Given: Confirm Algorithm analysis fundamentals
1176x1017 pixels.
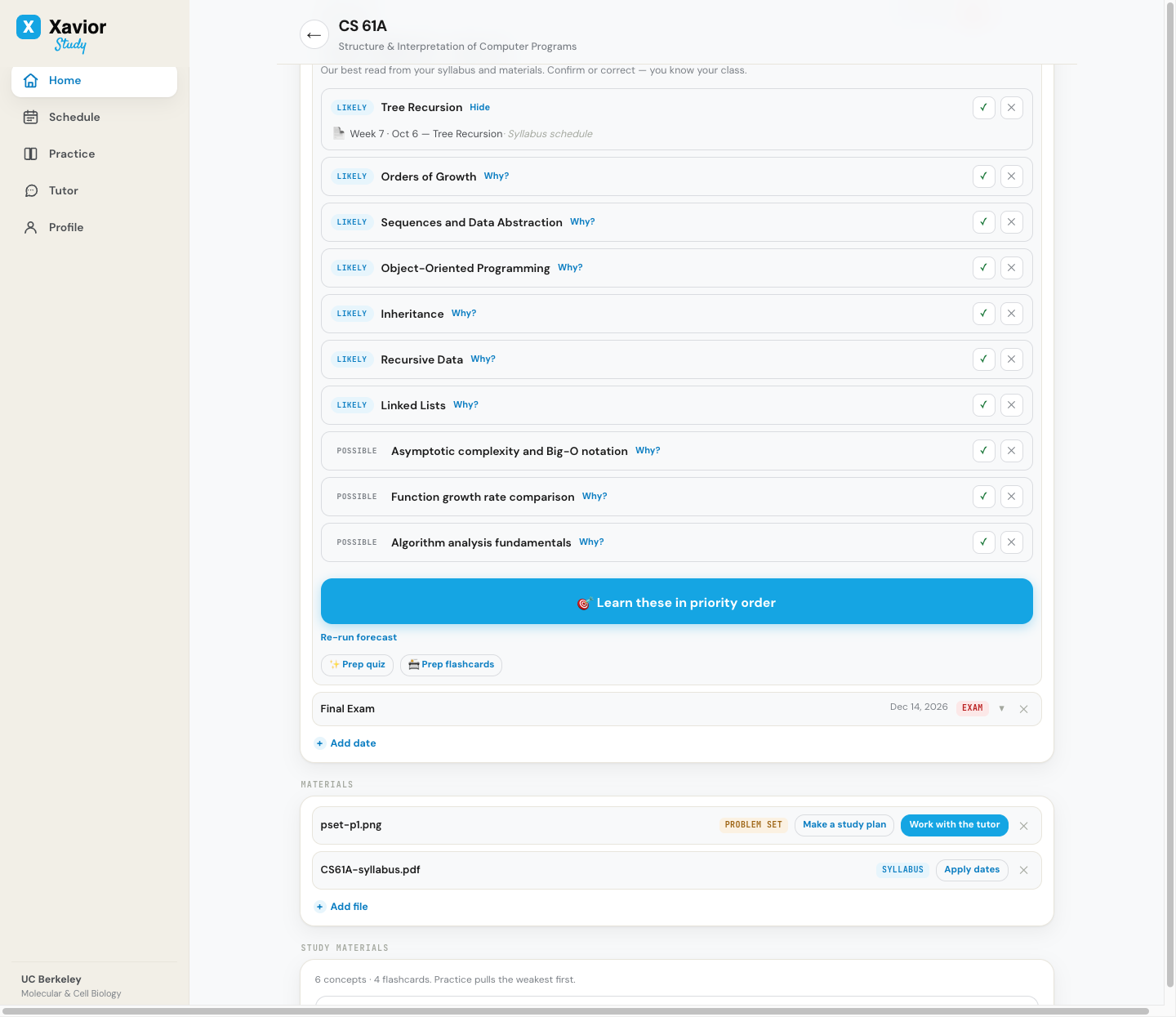Looking at the screenshot, I should [983, 542].
